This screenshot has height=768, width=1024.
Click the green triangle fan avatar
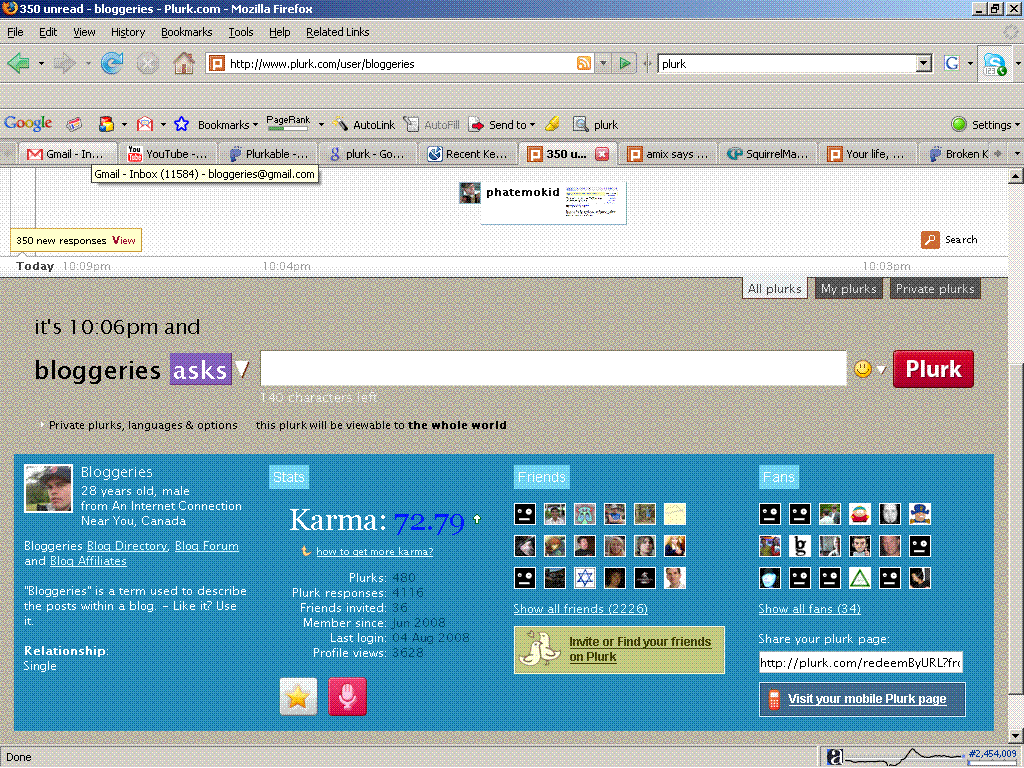pyautogui.click(x=860, y=578)
